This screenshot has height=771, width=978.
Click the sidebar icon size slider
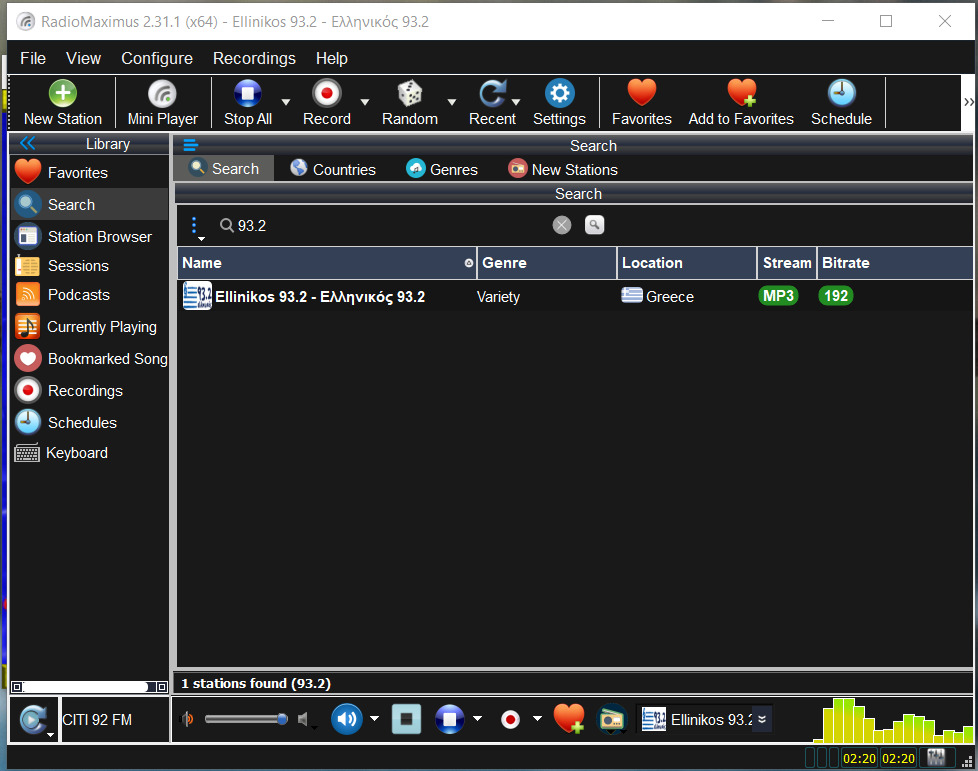pyautogui.click(x=89, y=687)
